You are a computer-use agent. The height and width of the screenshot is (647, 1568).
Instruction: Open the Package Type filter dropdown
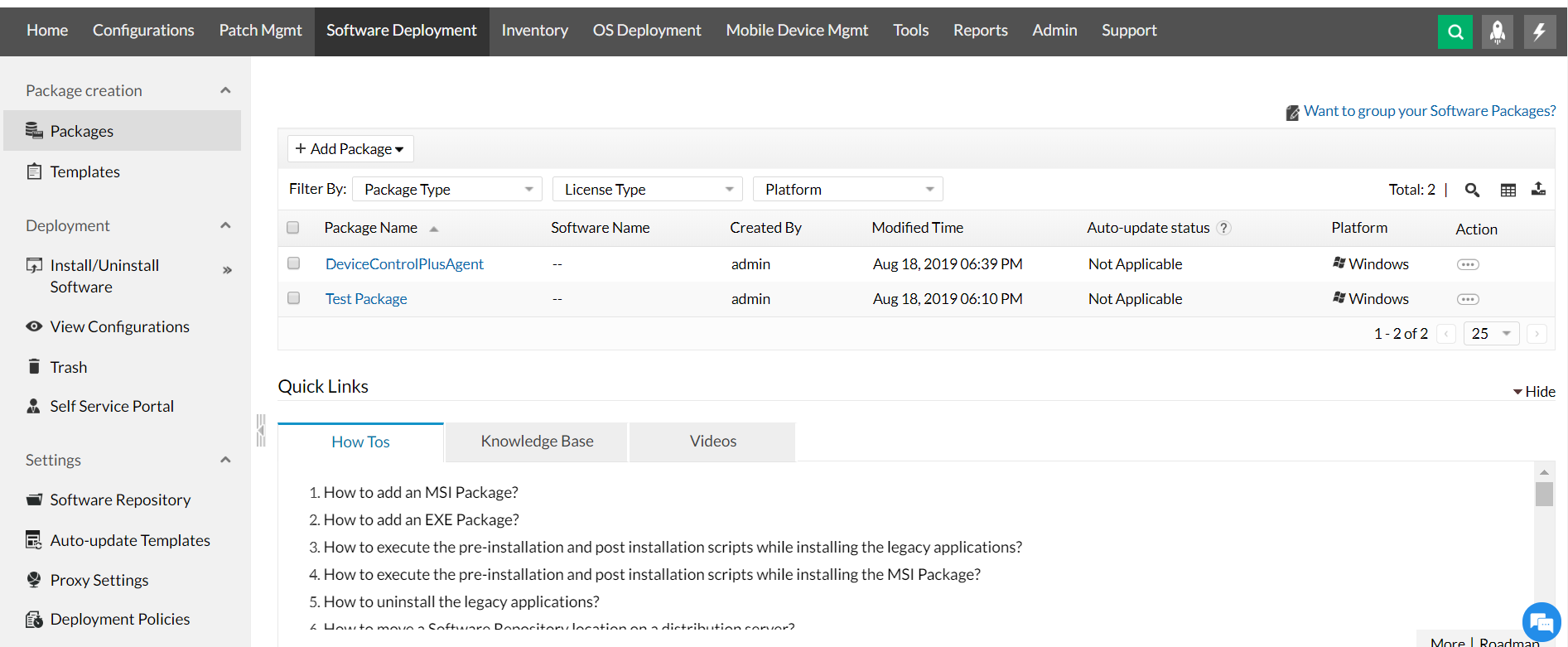click(x=447, y=190)
